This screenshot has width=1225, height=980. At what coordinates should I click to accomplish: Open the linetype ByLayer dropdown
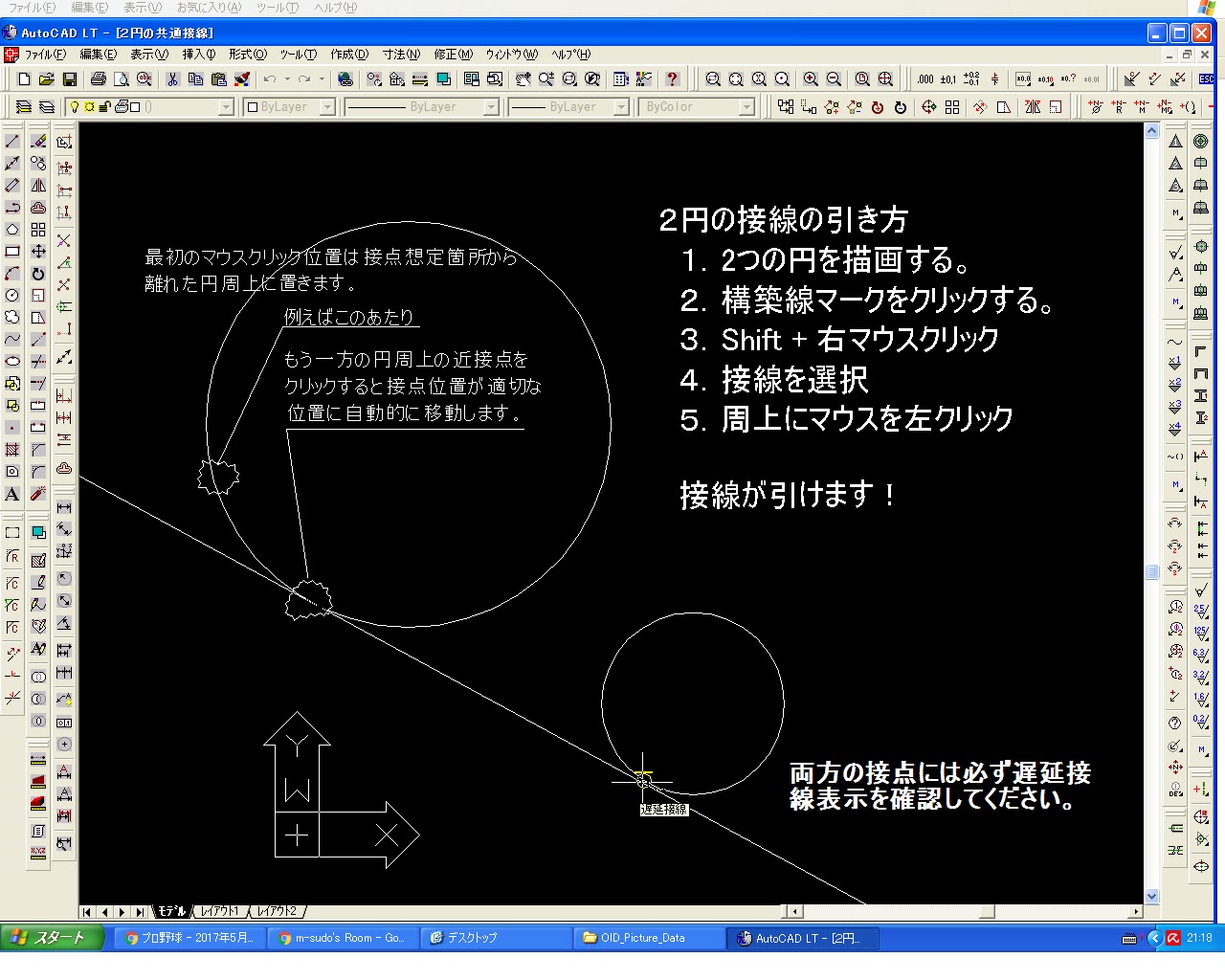click(x=490, y=106)
